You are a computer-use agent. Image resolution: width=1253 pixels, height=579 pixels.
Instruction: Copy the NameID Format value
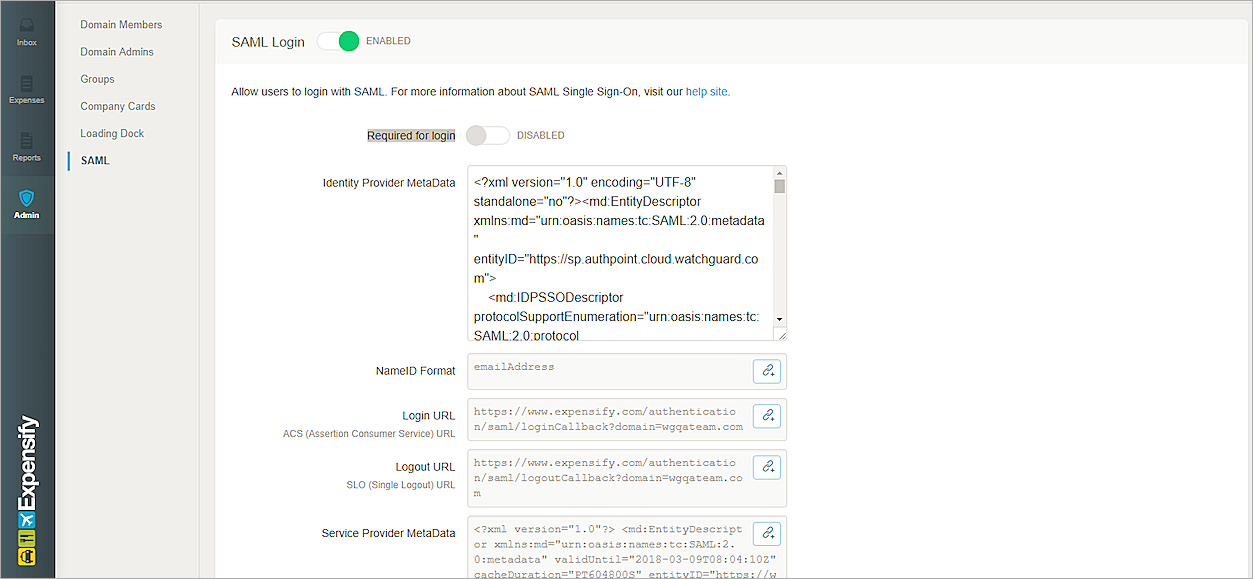(x=766, y=371)
